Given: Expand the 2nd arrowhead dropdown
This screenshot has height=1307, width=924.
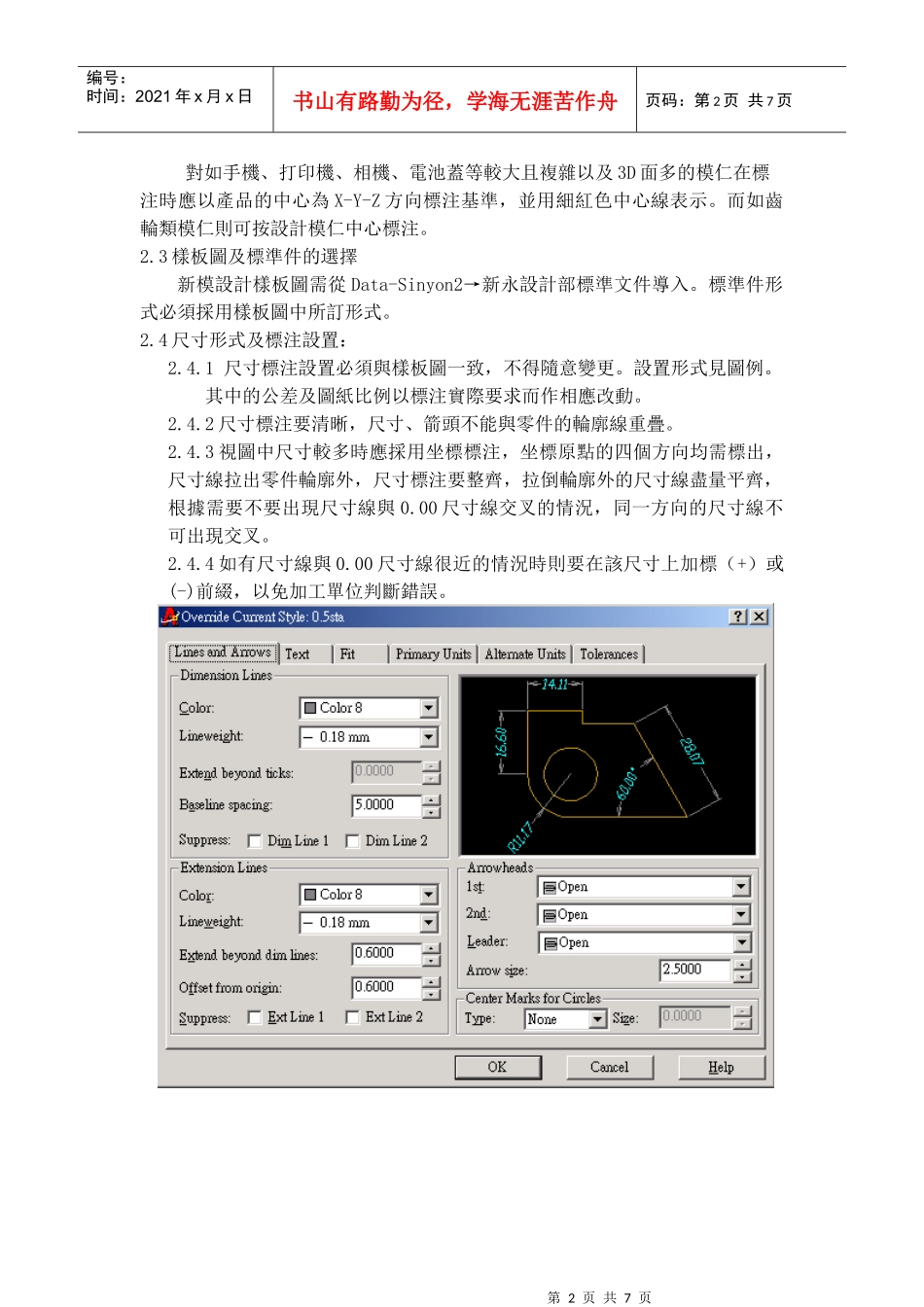Looking at the screenshot, I should (x=741, y=915).
